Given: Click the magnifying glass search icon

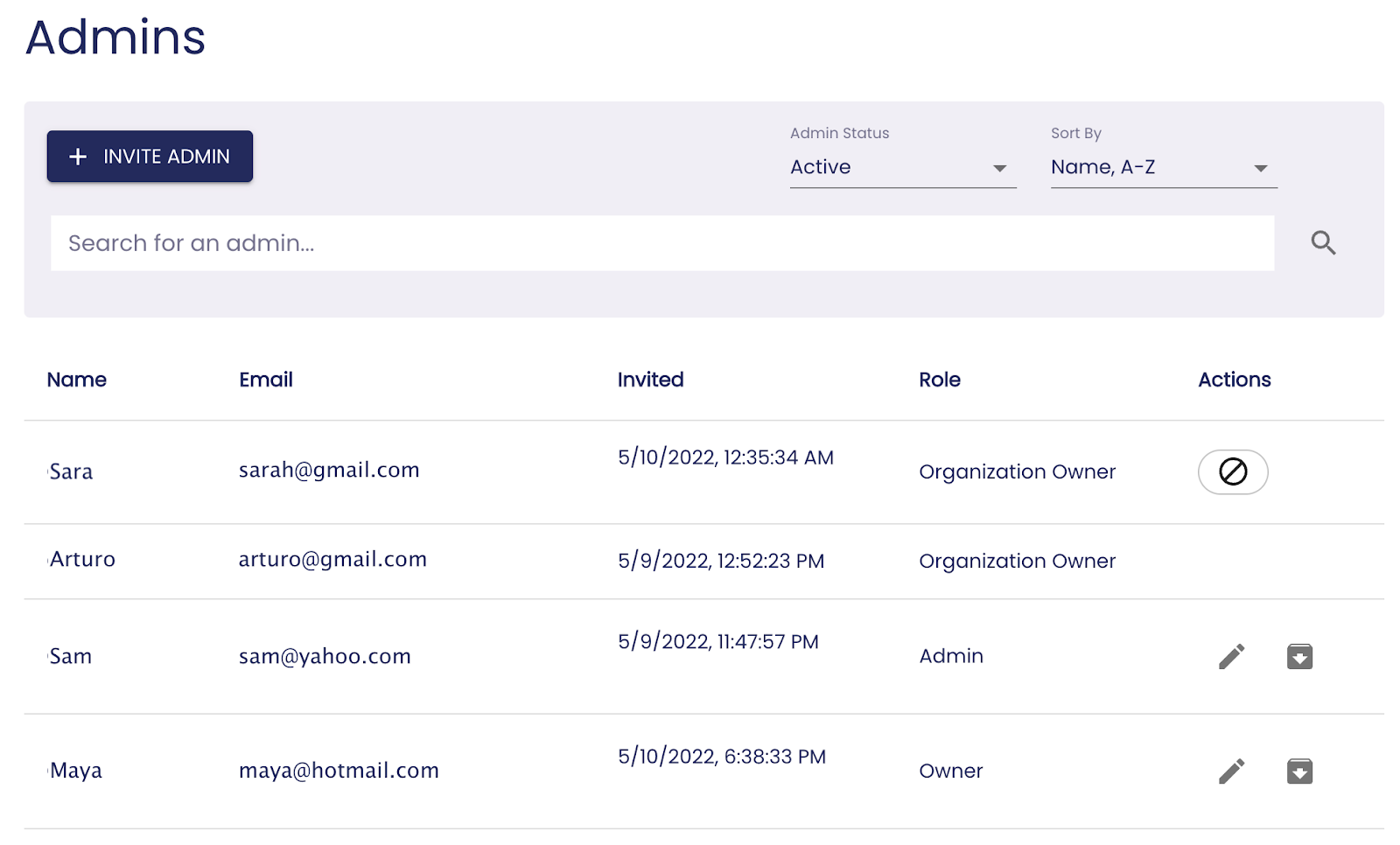Looking at the screenshot, I should click(x=1323, y=242).
